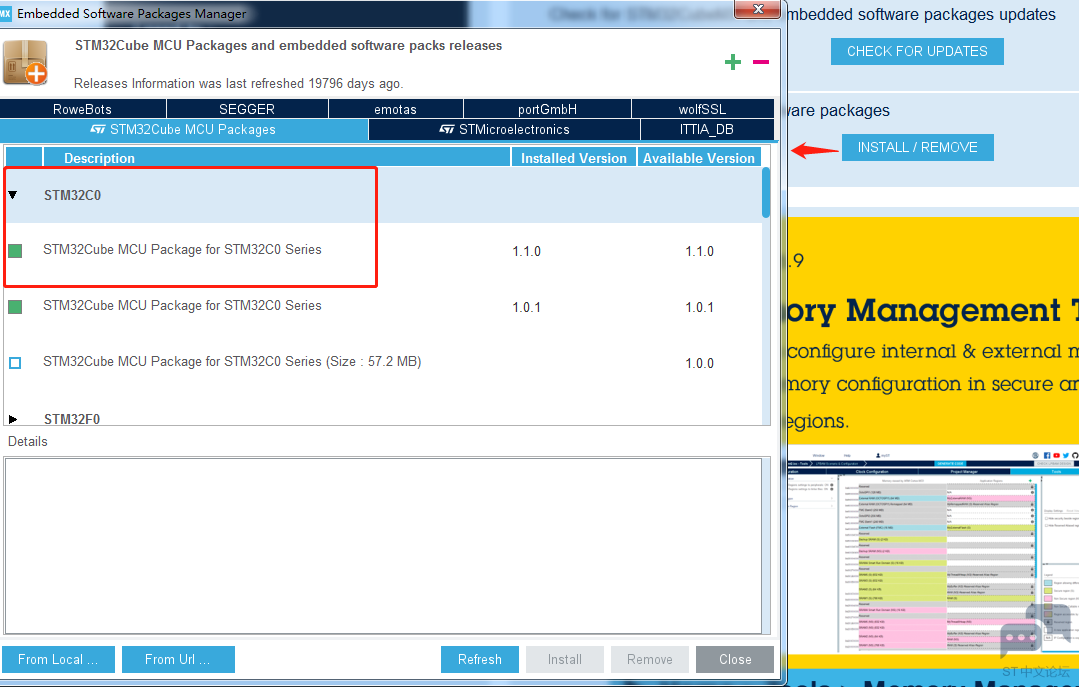Expand the STM32F0 tree group
Viewport: 1079px width, 687px height.
click(x=12, y=419)
